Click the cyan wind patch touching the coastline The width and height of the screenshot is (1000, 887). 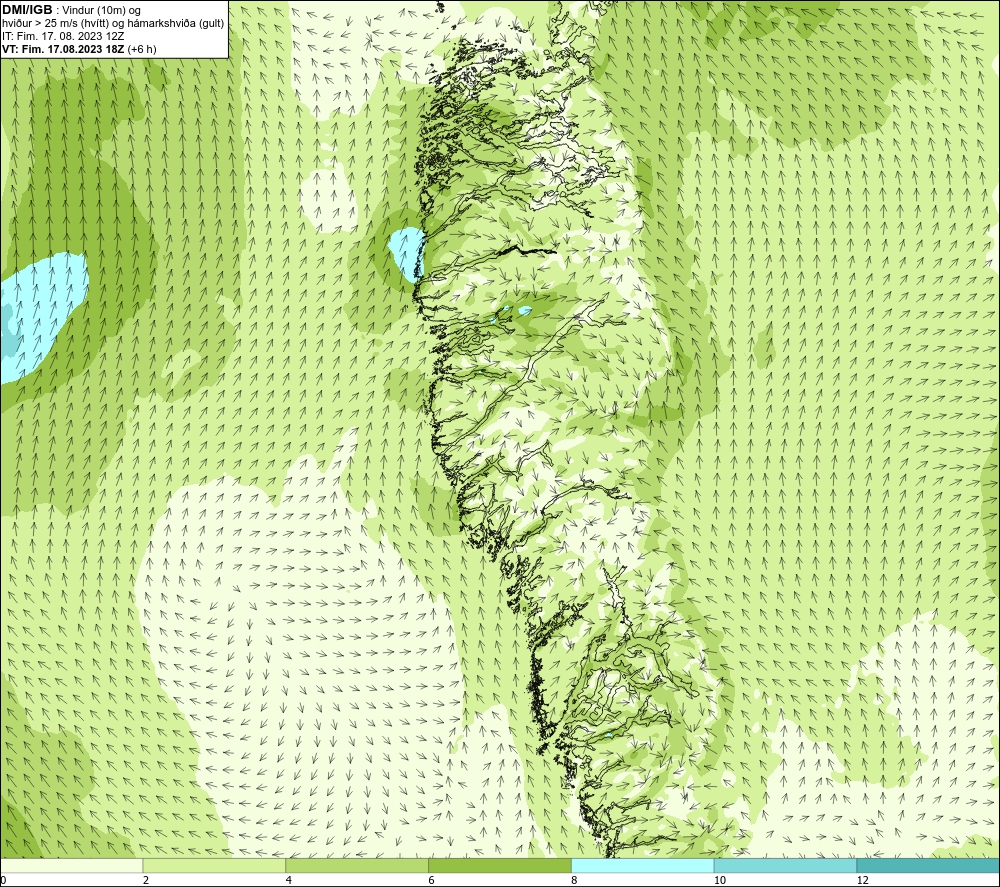tap(406, 254)
